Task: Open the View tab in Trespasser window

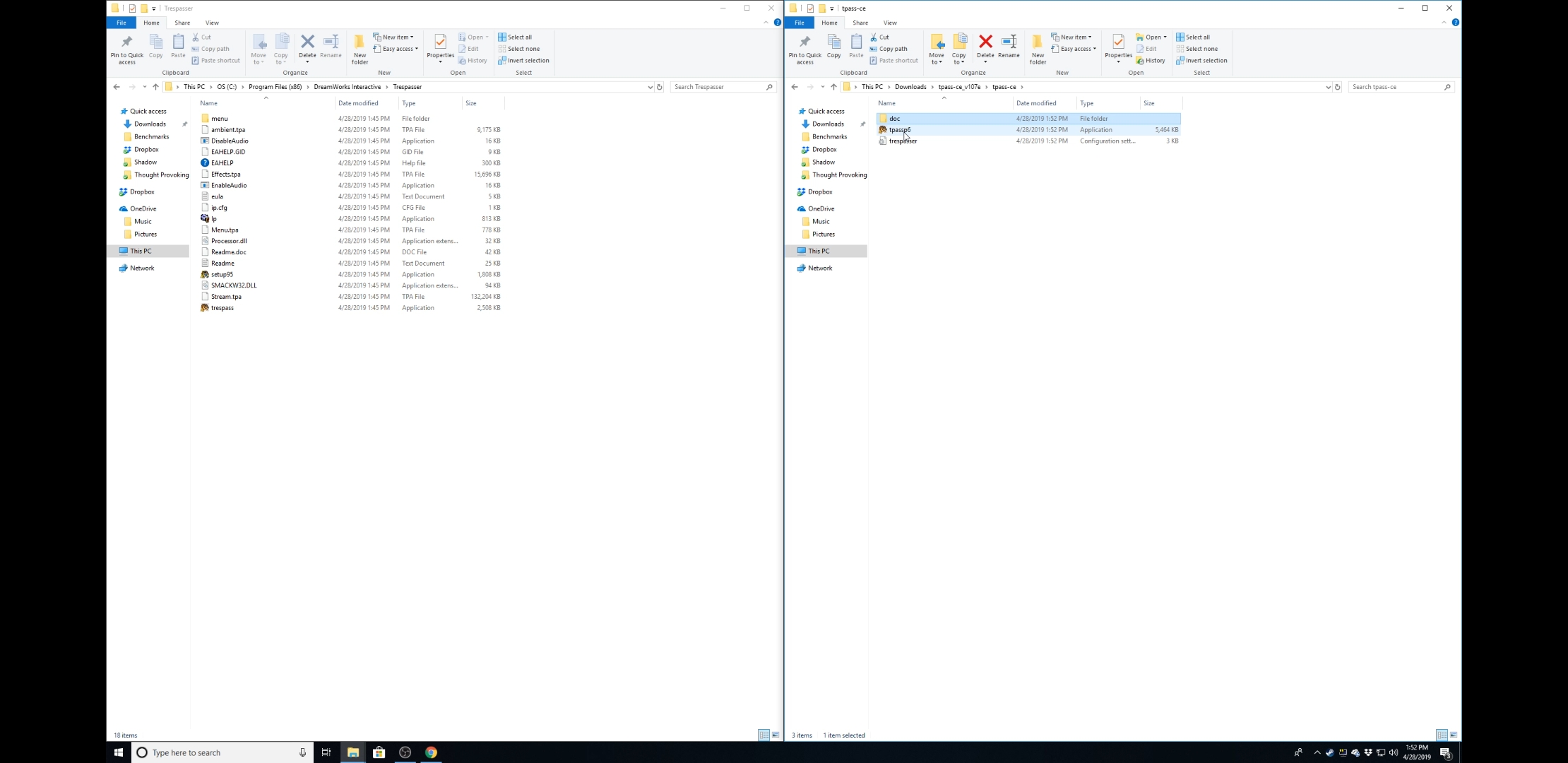Action: coord(212,23)
